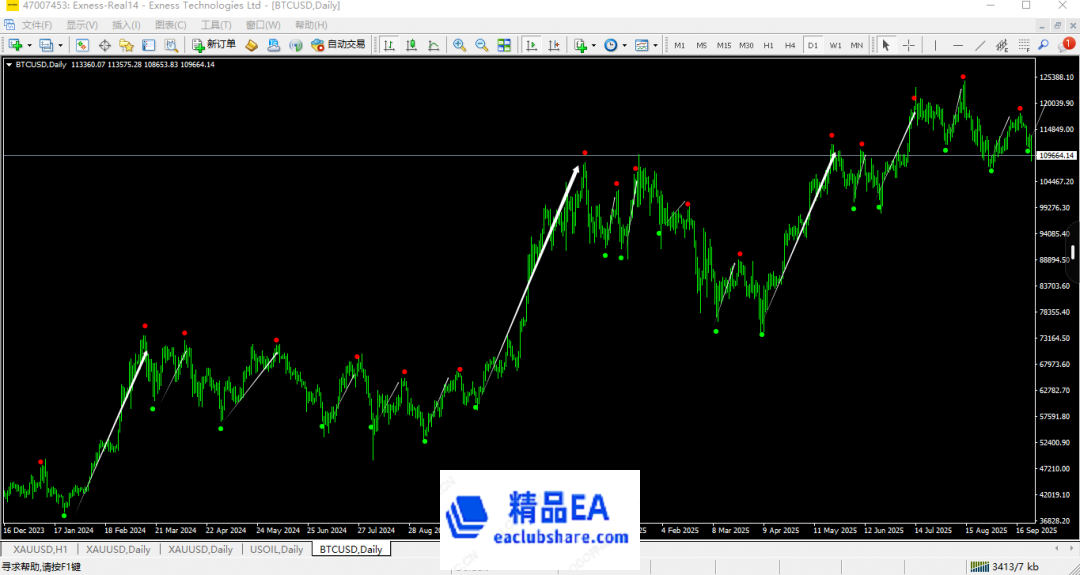
Task: Open the 图表(C) menu
Action: (170, 25)
